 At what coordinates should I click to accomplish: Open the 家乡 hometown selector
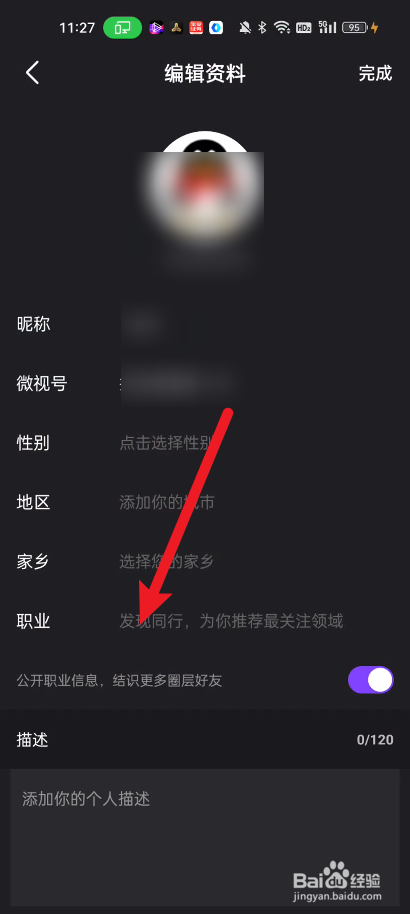tap(205, 562)
